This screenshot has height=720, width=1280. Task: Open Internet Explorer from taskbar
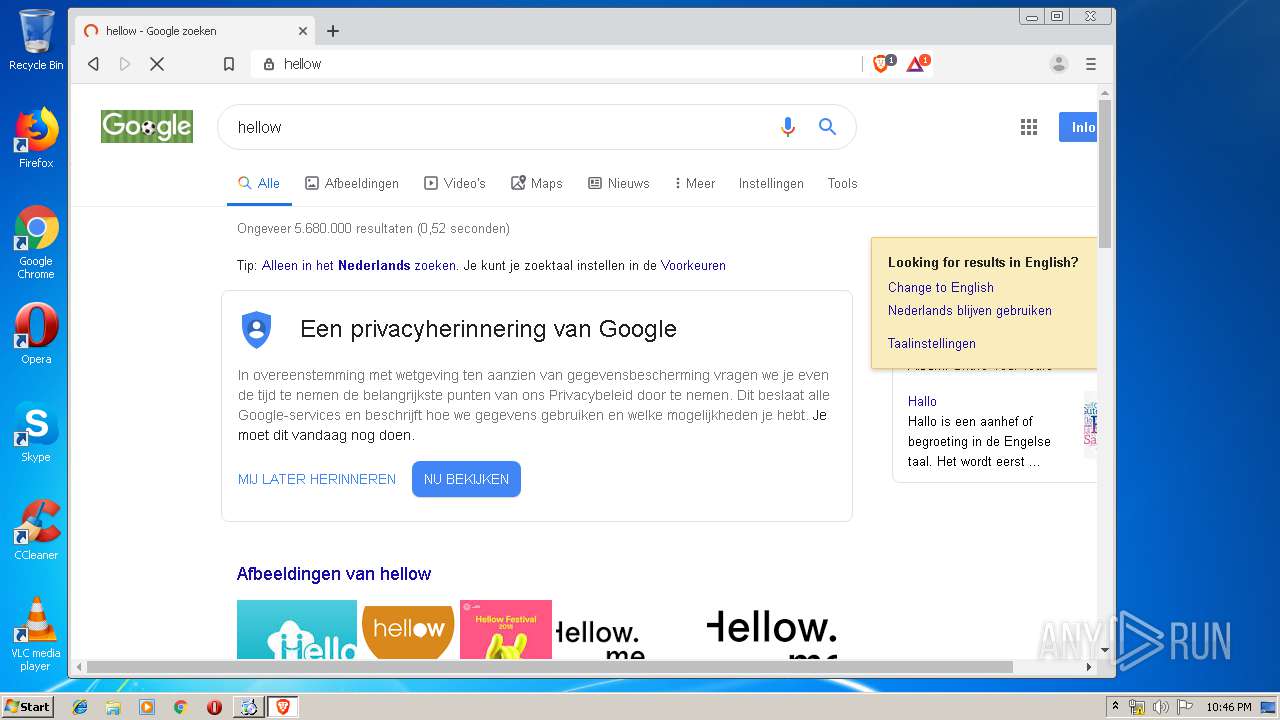point(80,707)
